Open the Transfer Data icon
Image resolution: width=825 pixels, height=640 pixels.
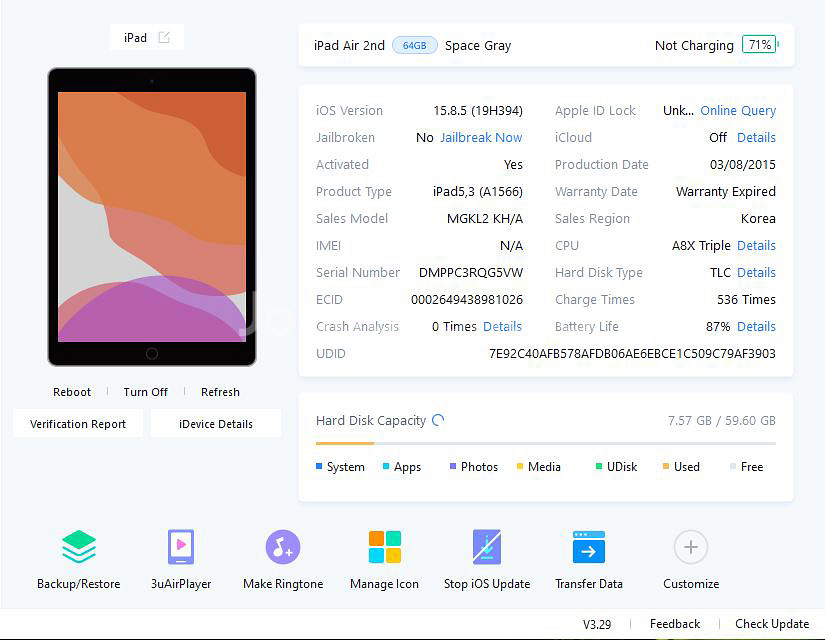(589, 547)
